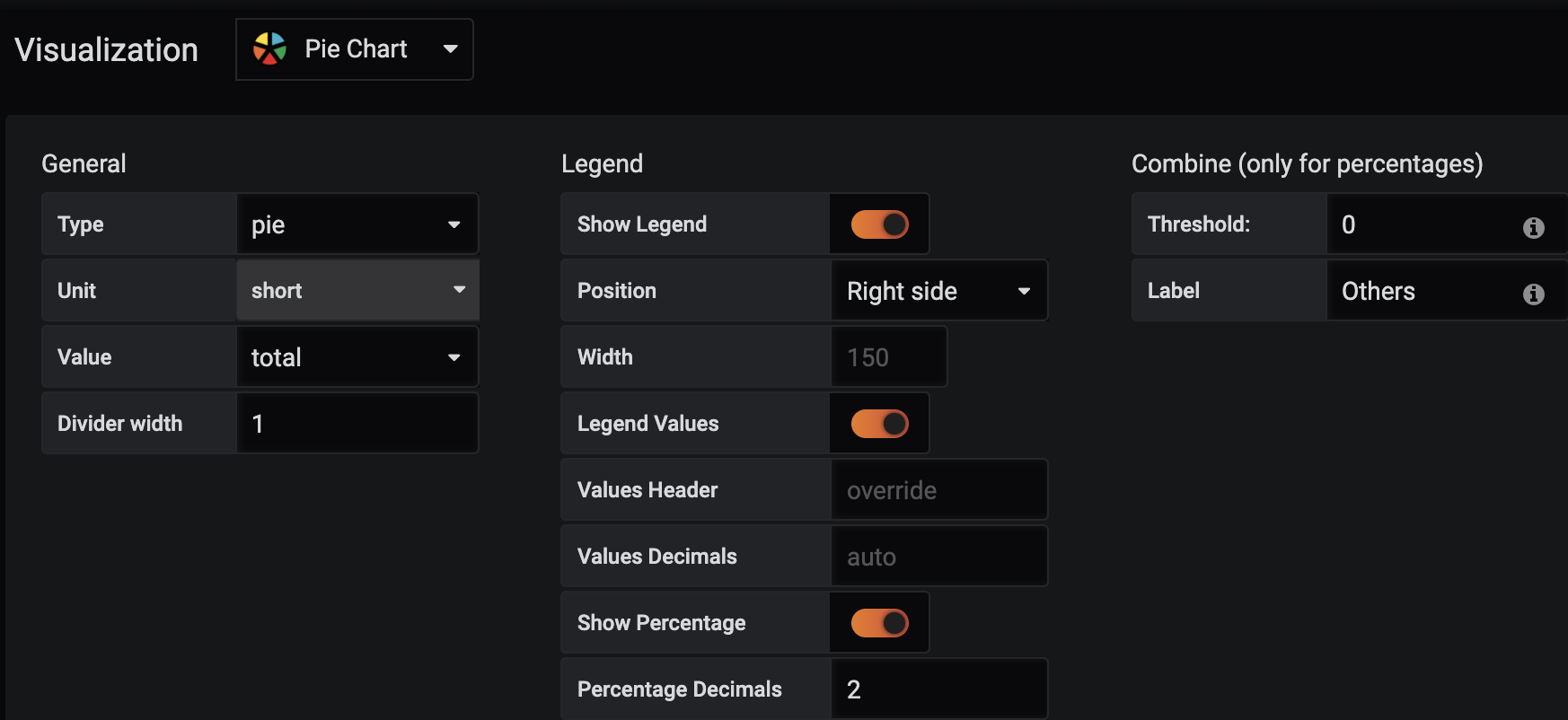Turn off Show Percentage switch
Image resolution: width=1568 pixels, height=720 pixels.
coord(880,623)
